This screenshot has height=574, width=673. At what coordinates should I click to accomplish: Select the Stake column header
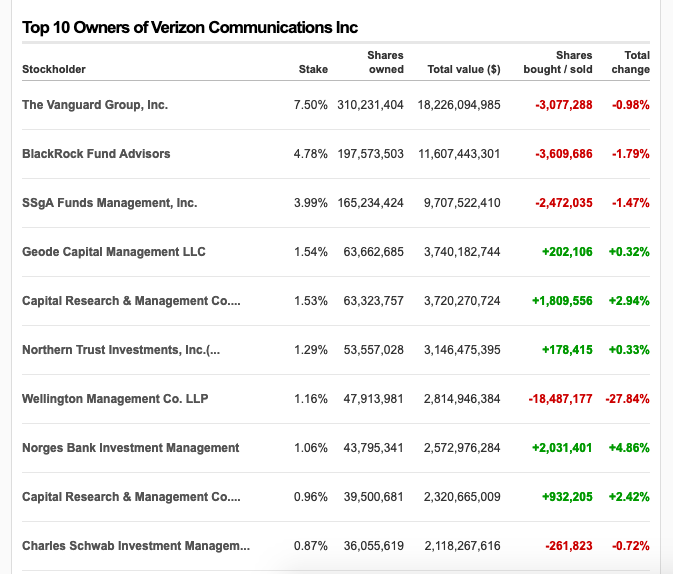pyautogui.click(x=313, y=69)
